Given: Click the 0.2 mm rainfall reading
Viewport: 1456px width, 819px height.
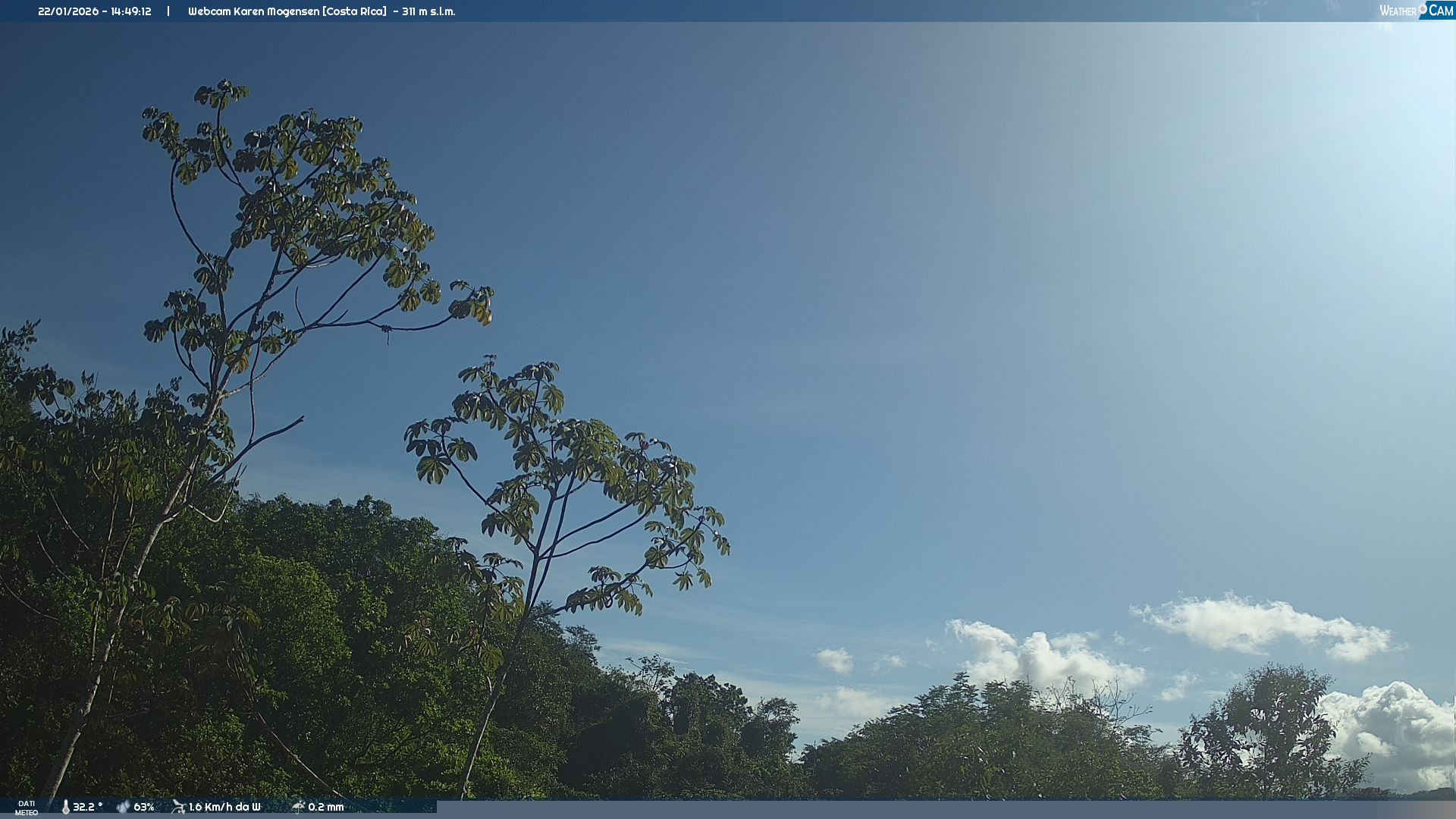Looking at the screenshot, I should 326,807.
